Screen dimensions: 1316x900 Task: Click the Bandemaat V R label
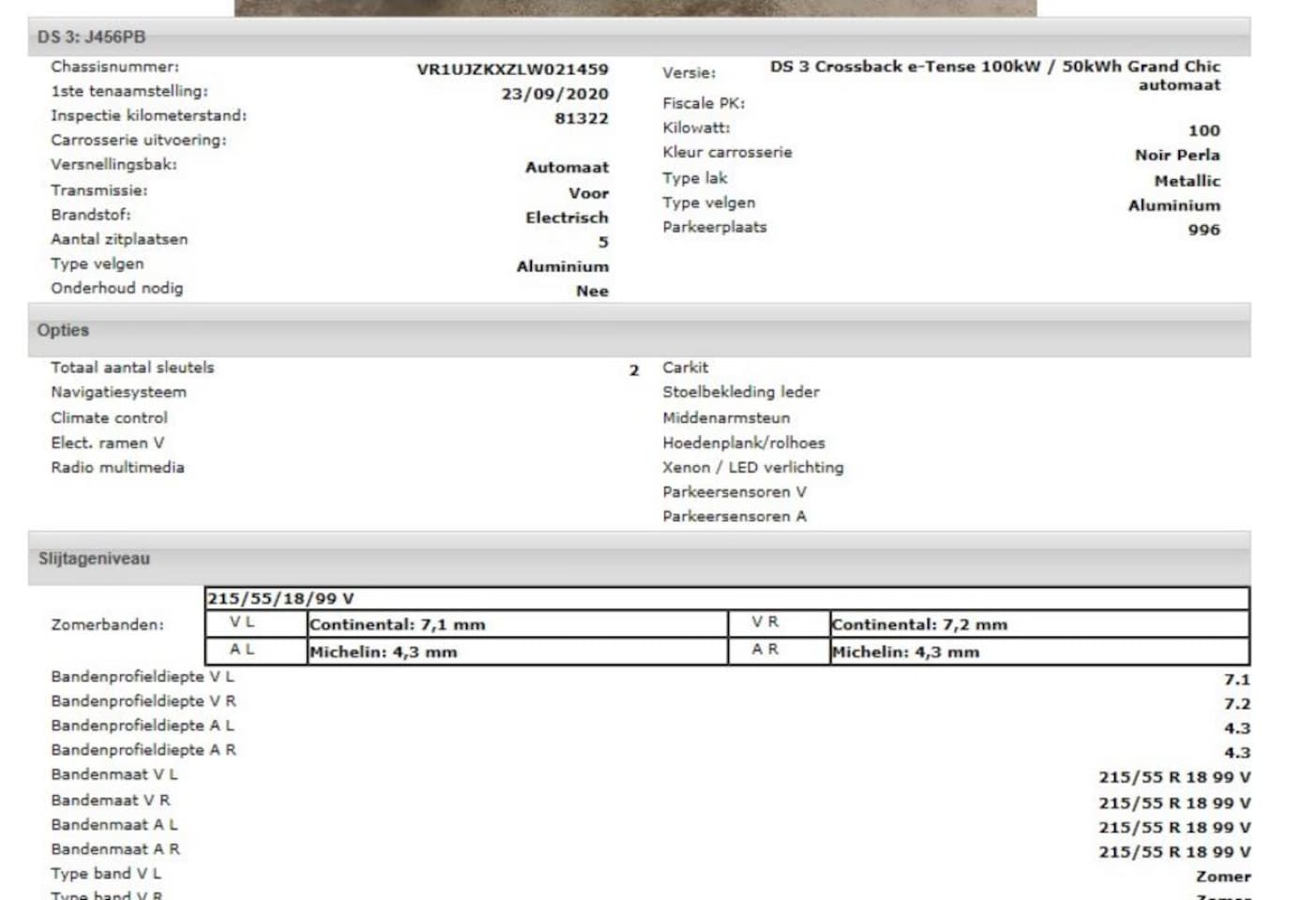point(111,801)
